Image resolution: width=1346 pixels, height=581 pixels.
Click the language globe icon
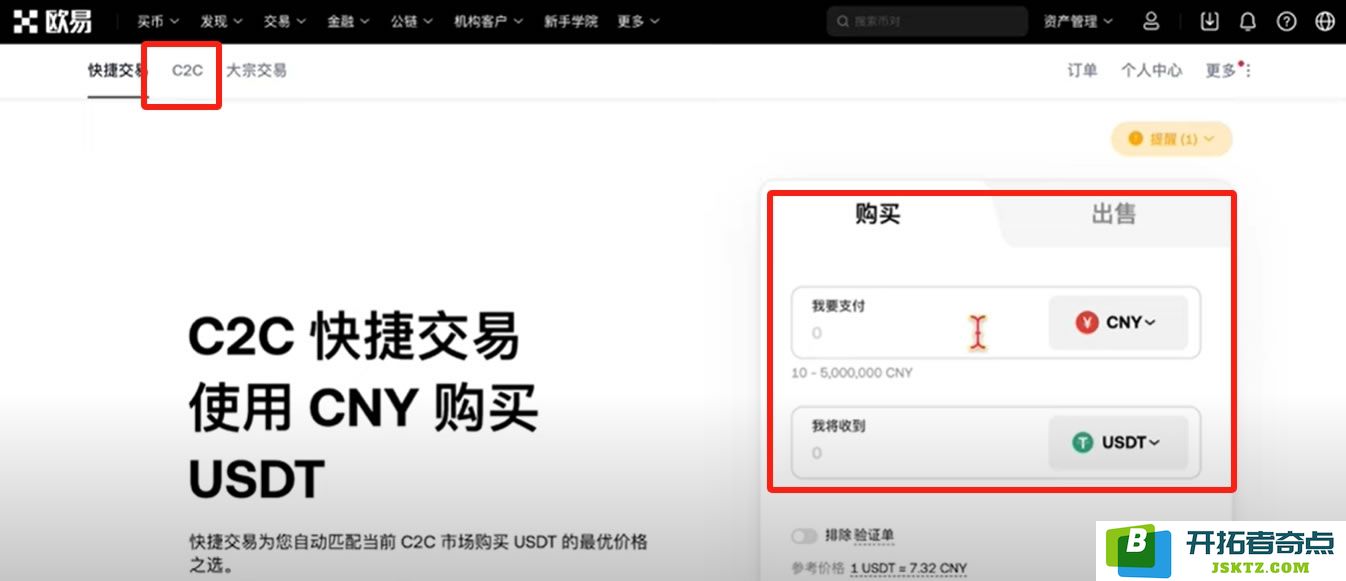[1325, 21]
